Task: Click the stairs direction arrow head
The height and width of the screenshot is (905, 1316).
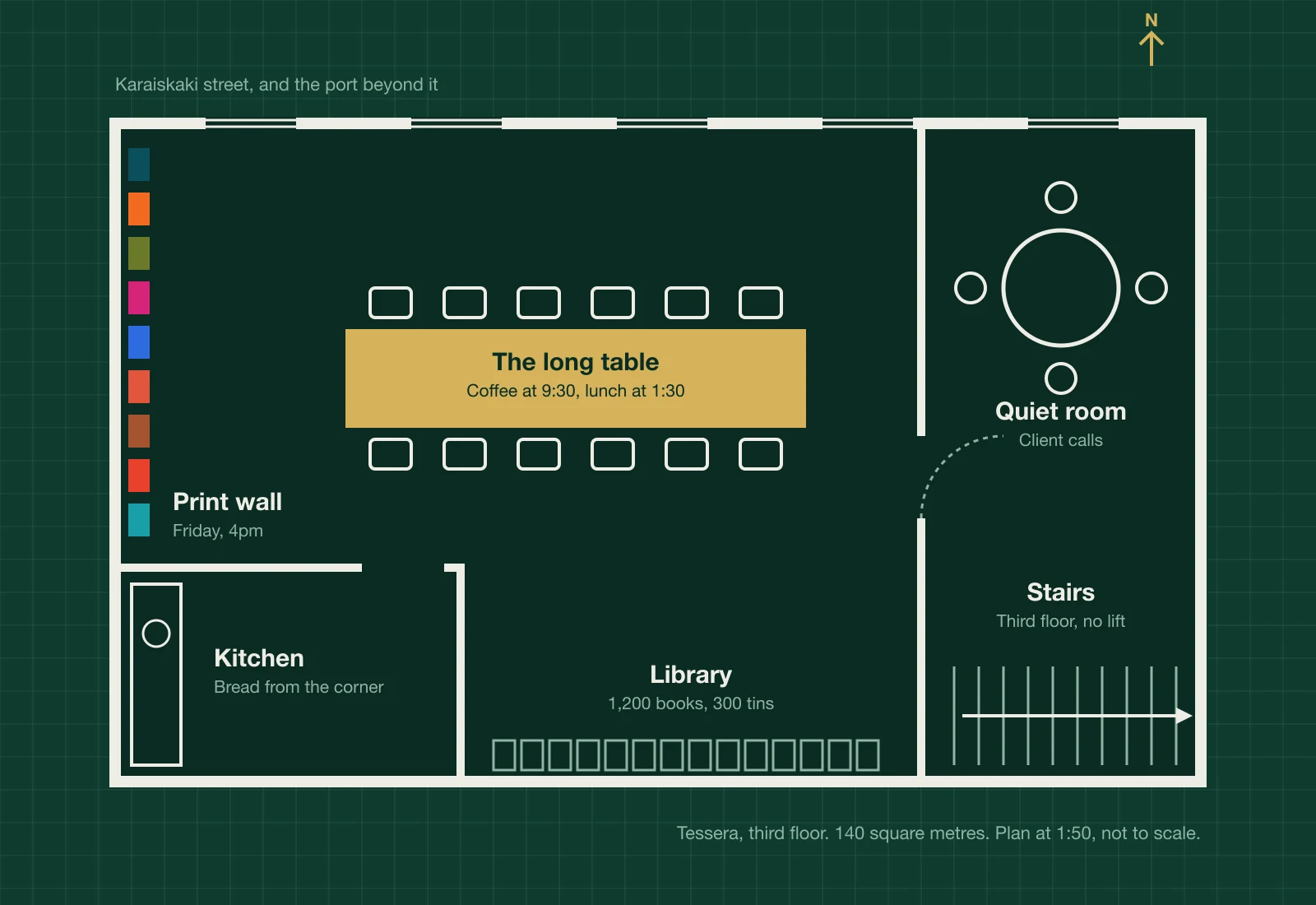Action: [x=1184, y=716]
